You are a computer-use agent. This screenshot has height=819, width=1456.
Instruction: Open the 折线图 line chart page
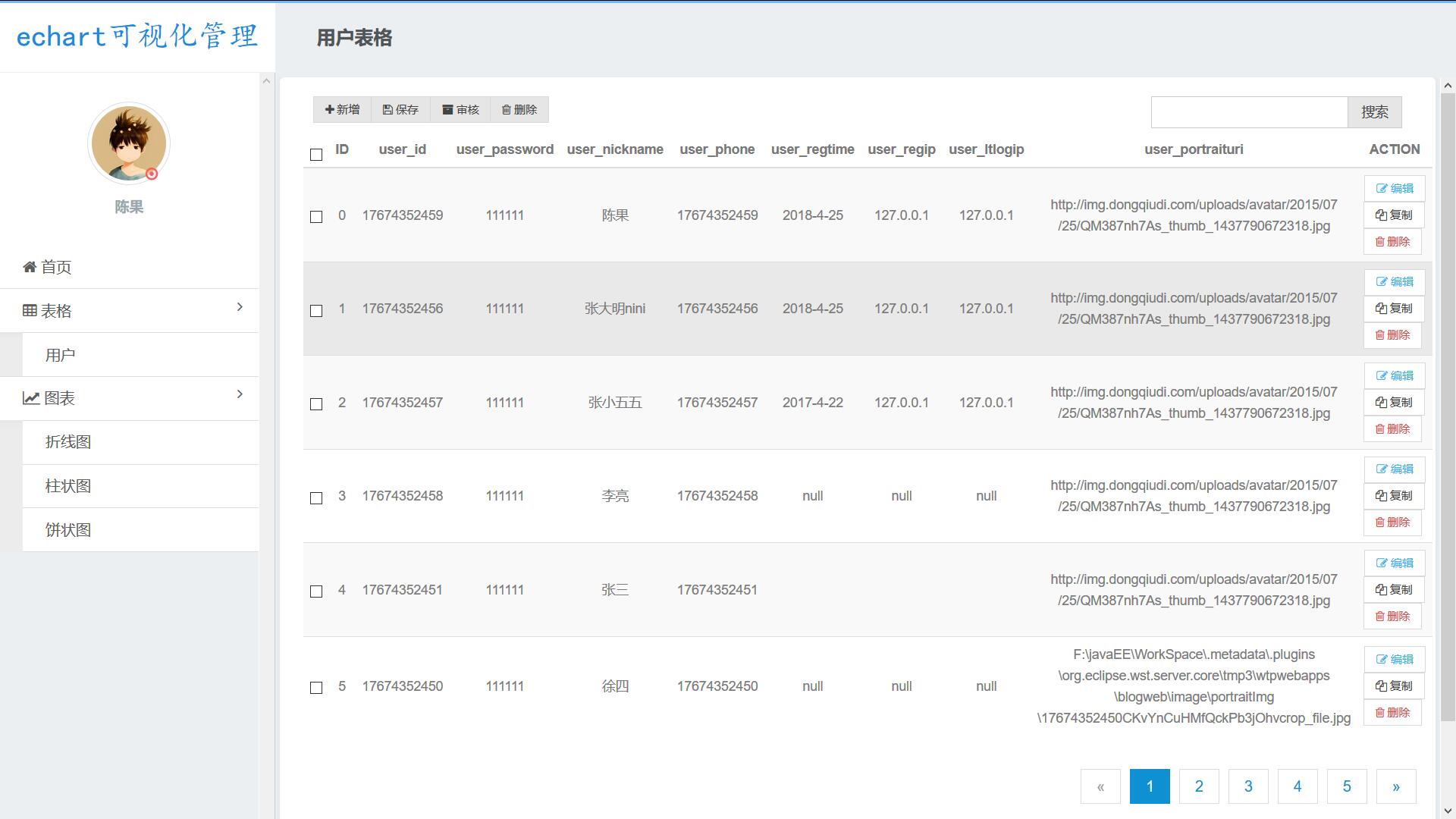coord(140,442)
